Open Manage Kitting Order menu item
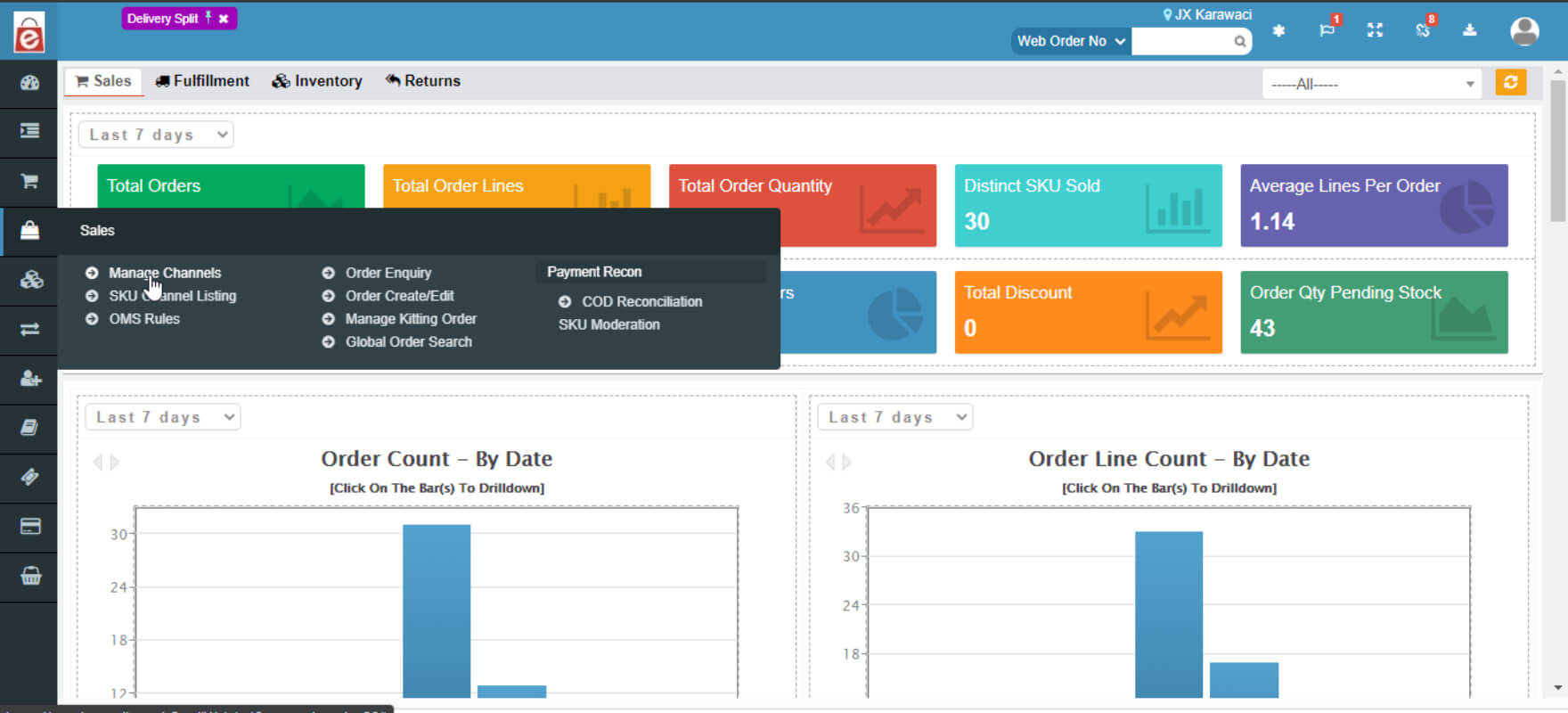The width and height of the screenshot is (1568, 713). coord(411,319)
